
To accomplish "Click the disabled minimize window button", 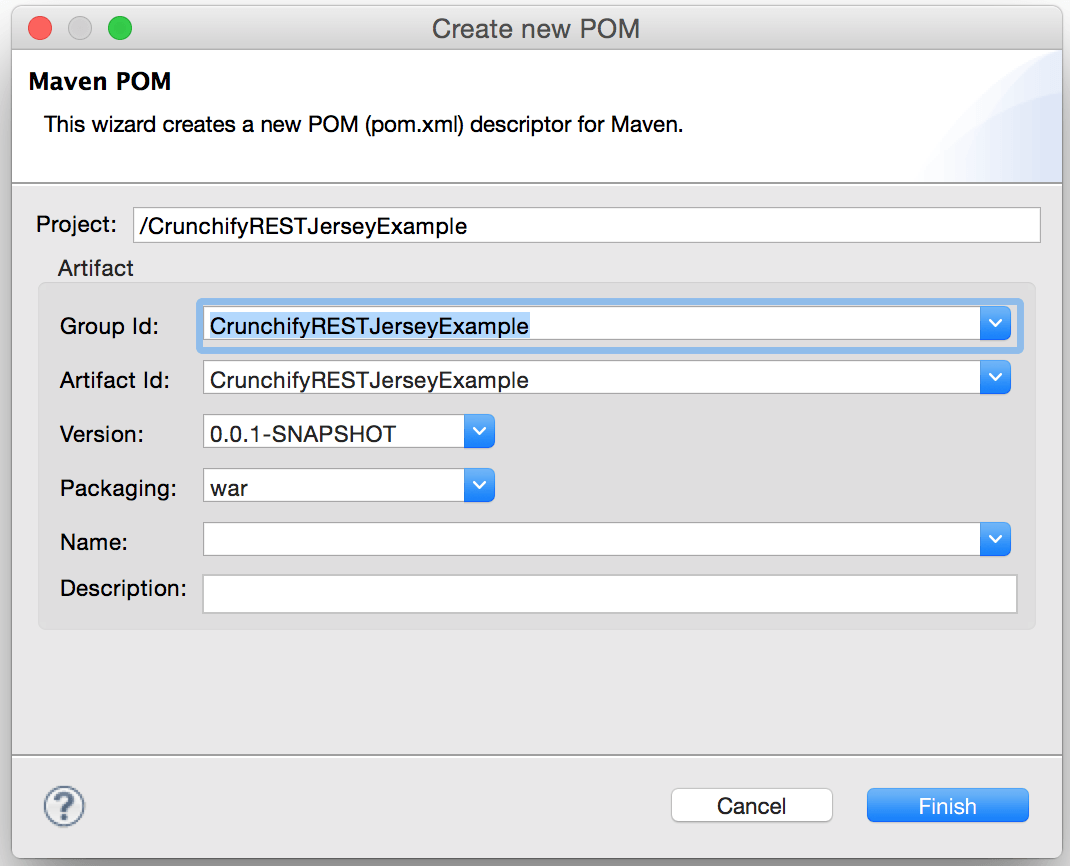I will click(80, 28).
